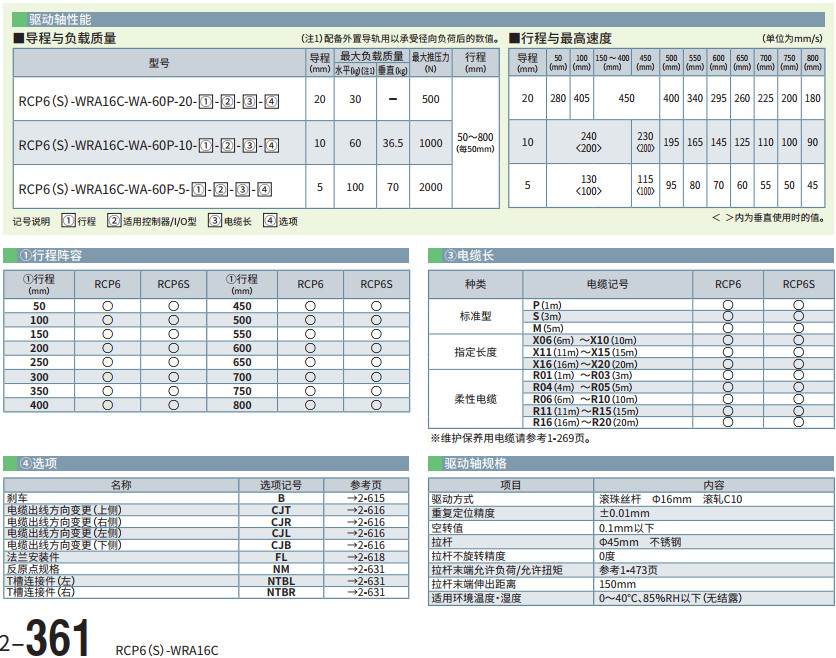The image size is (836, 658).
Task: Click reference page →2-618
Action: click(x=366, y=557)
